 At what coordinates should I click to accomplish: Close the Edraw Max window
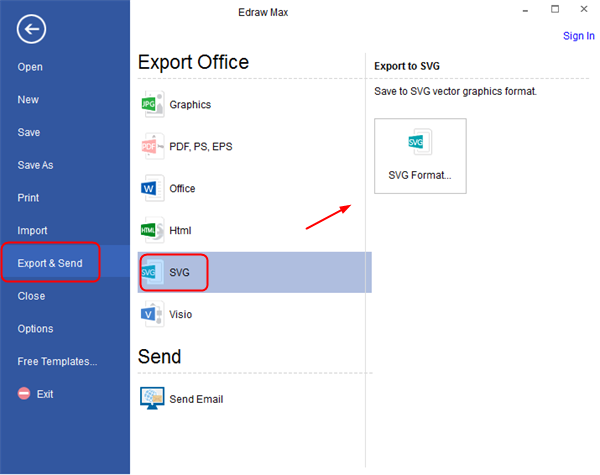[x=584, y=9]
